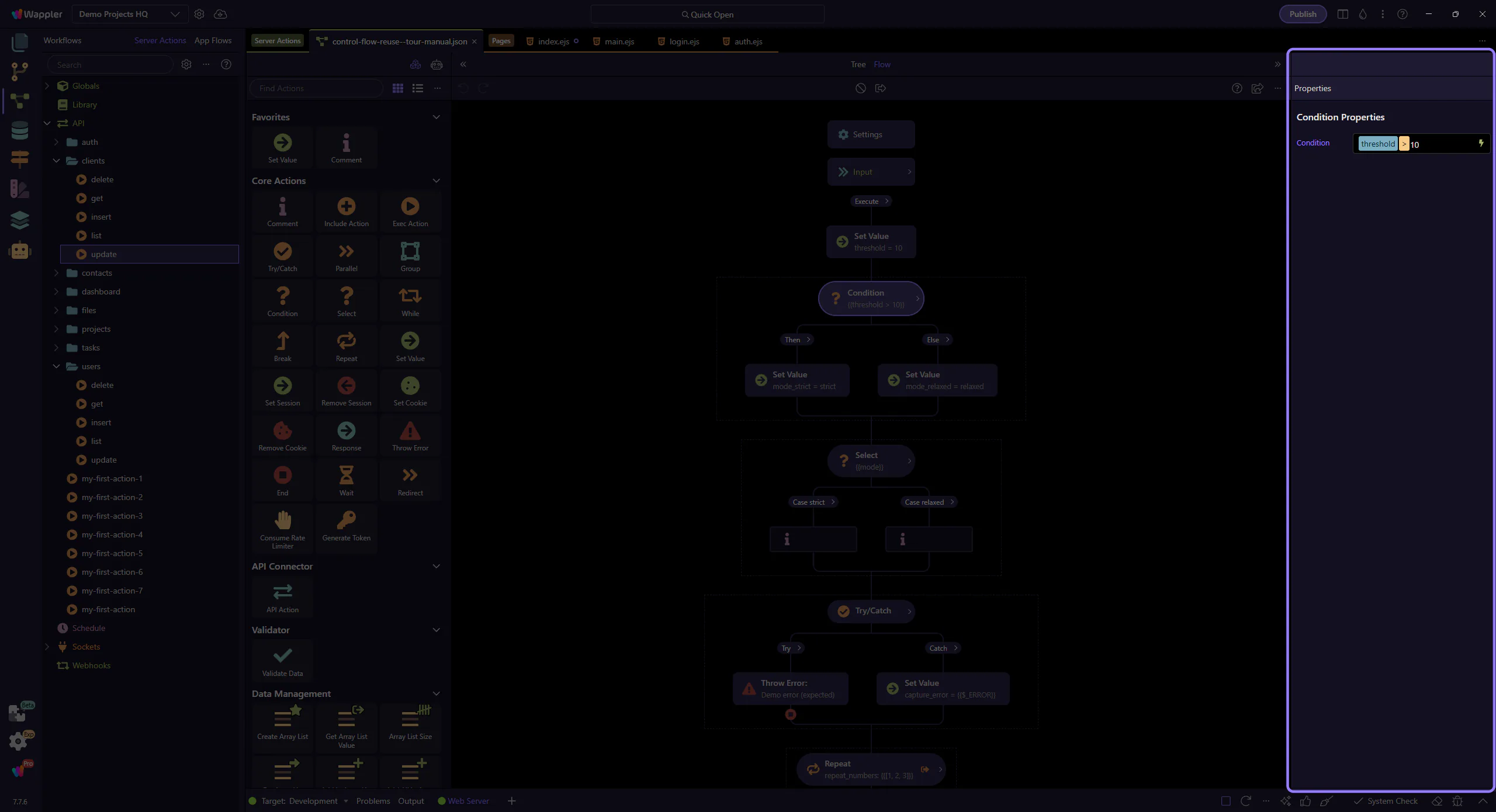
Task: Click the Generate Token key icon
Action: [x=346, y=520]
